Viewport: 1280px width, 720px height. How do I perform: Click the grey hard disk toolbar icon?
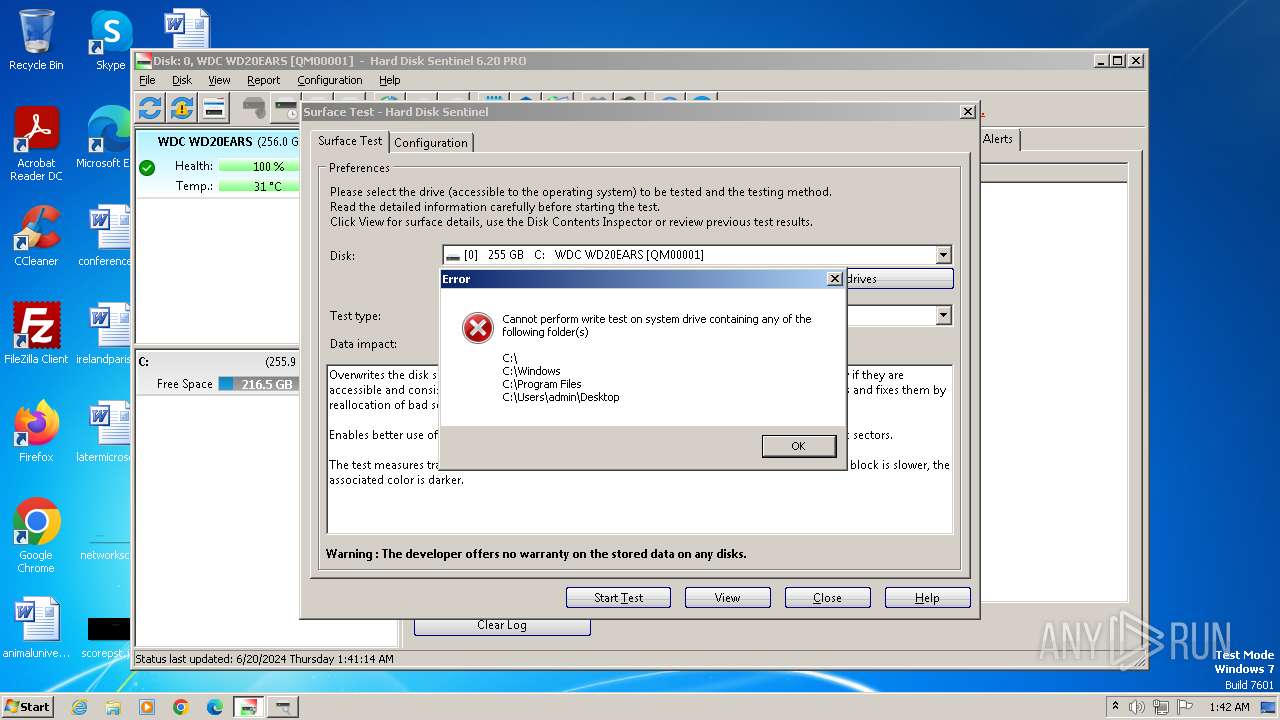(254, 108)
